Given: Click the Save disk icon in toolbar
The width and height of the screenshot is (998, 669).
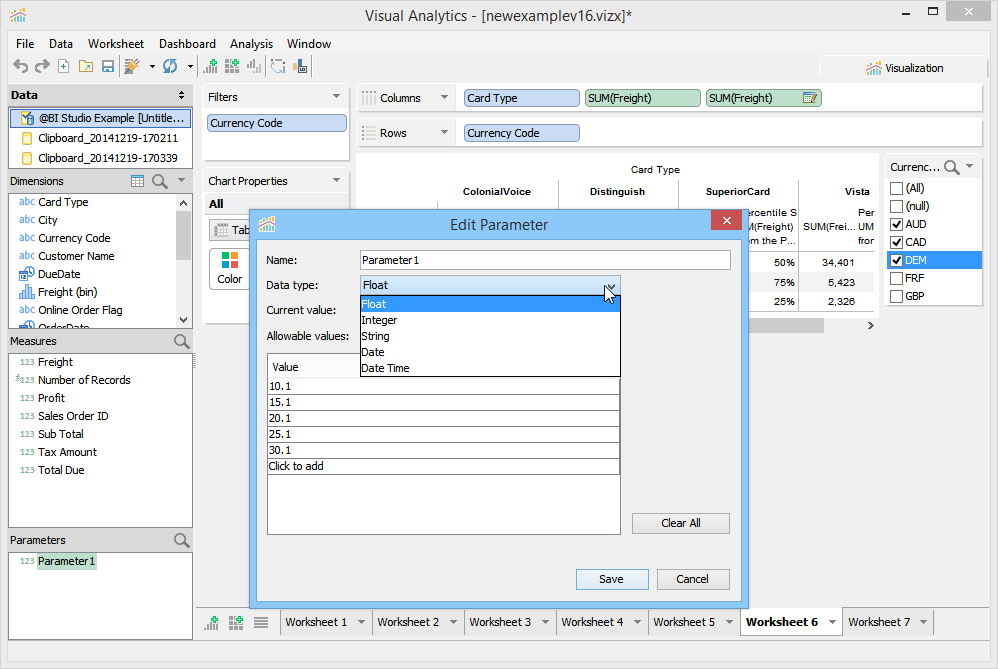Looking at the screenshot, I should coord(108,66).
